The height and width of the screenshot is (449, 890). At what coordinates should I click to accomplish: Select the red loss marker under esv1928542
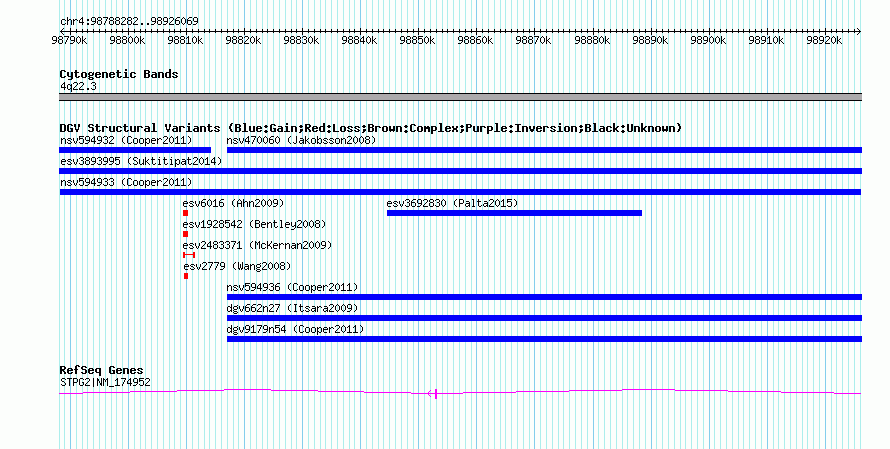pyautogui.click(x=186, y=234)
